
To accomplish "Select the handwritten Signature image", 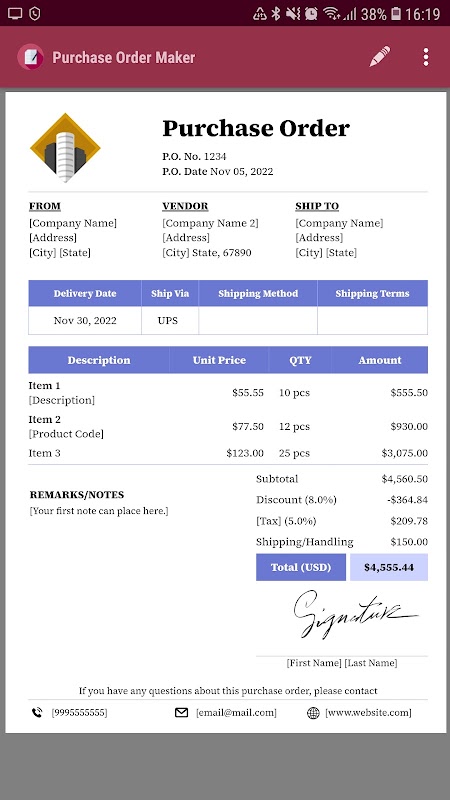I will click(356, 614).
